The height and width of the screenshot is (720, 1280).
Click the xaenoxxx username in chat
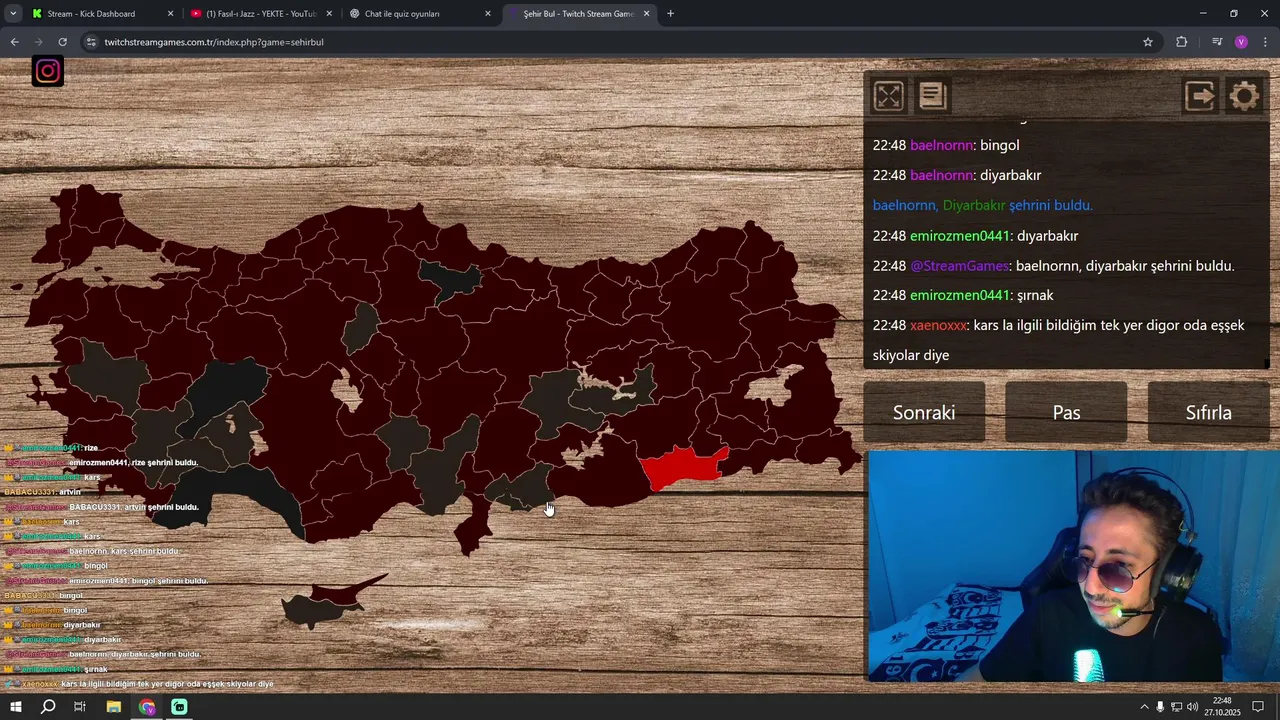(x=939, y=325)
